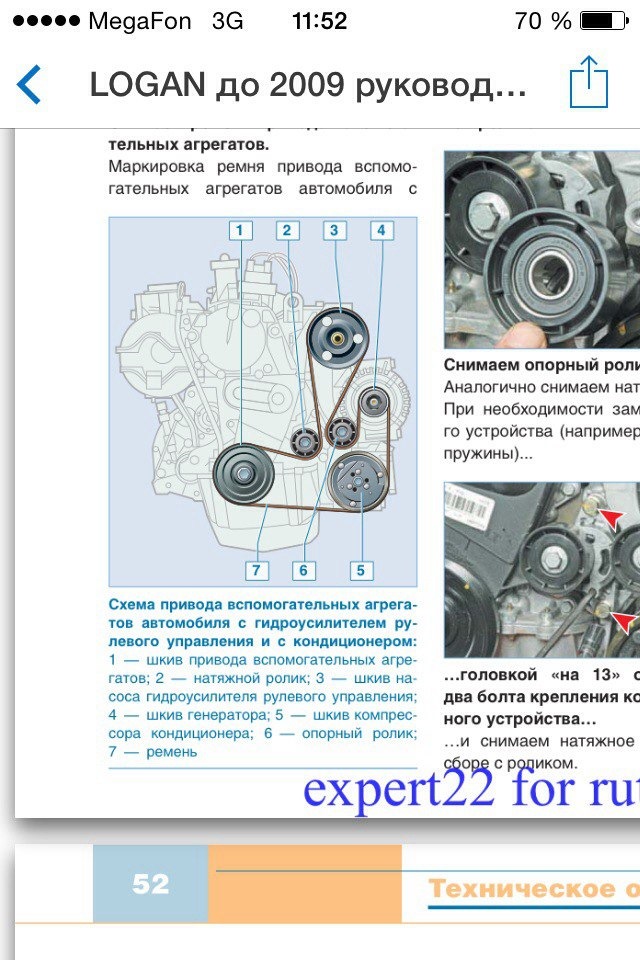Tap the legend text '7 — ремень'

click(x=153, y=752)
